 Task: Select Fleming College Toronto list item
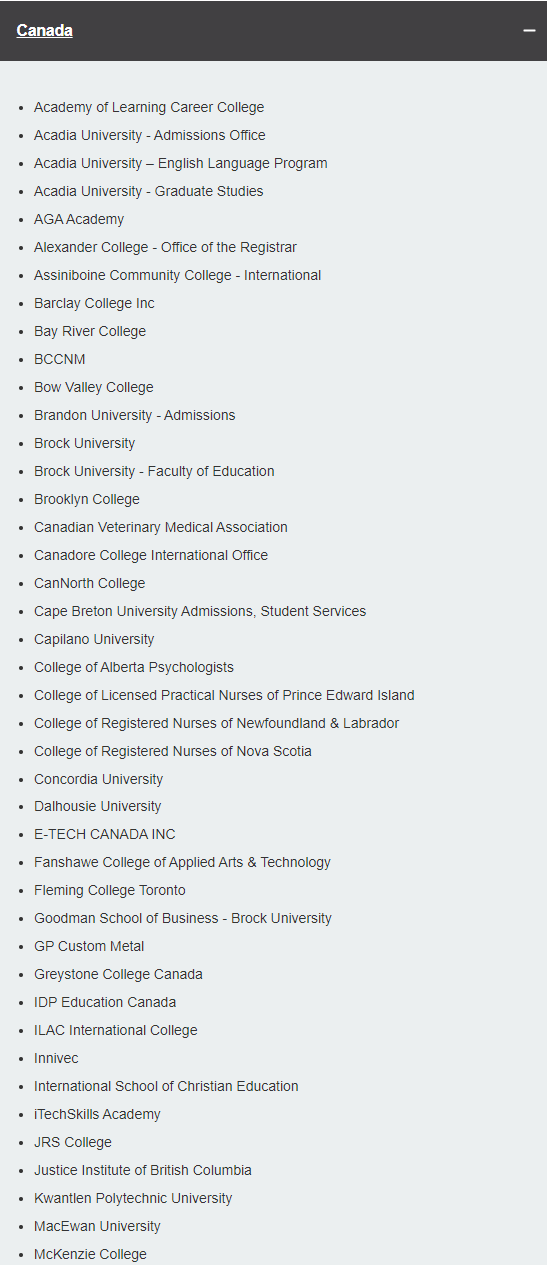point(110,890)
